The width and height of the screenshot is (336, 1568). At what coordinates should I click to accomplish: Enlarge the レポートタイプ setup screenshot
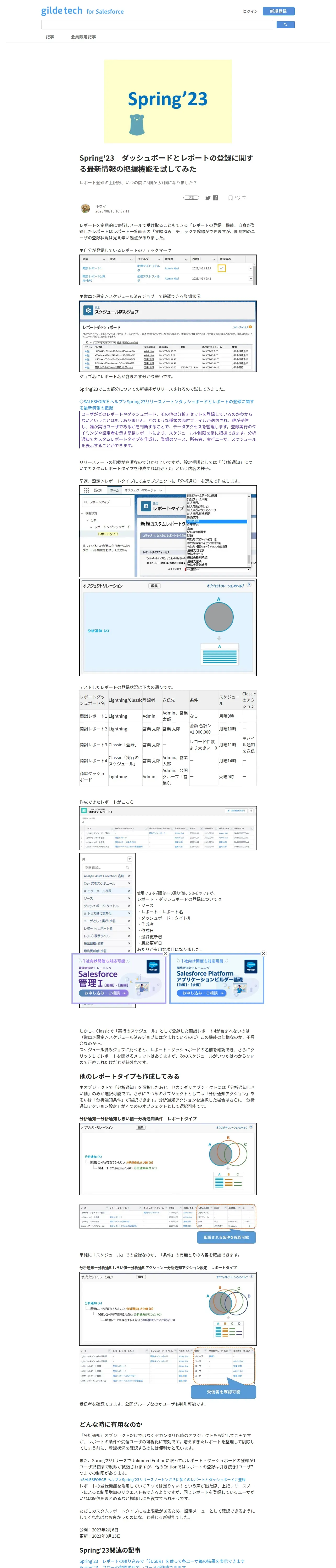(x=168, y=531)
